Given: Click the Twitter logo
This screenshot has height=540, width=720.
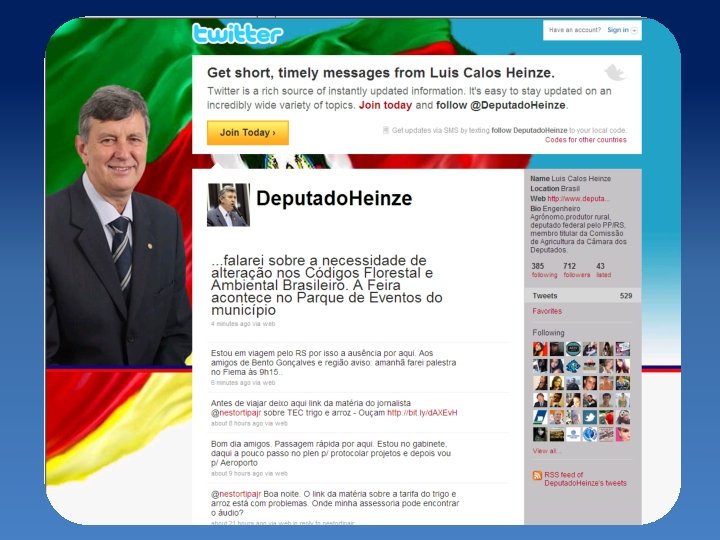Looking at the screenshot, I should click(x=237, y=33).
